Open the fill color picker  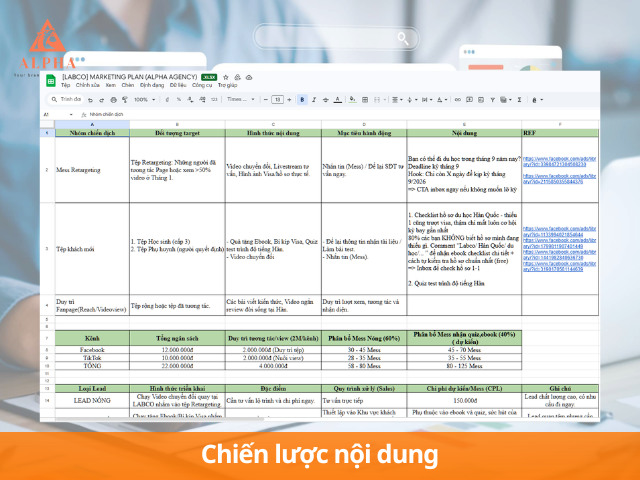(353, 100)
